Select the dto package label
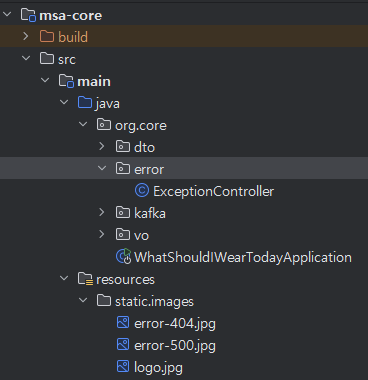Image resolution: width=368 pixels, height=380 pixels. pos(145,147)
